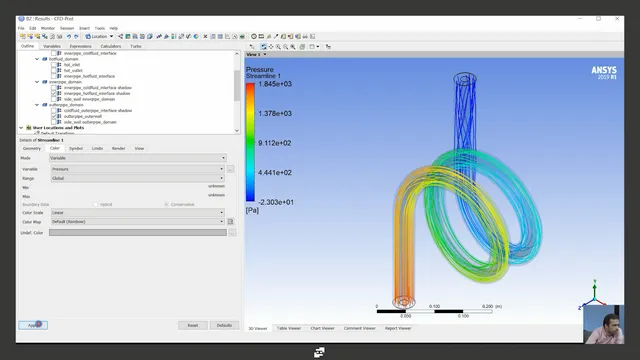640x360 pixels.
Task: Toggle outerpipe_outerwall checkbox
Action: pyautogui.click(x=53, y=116)
